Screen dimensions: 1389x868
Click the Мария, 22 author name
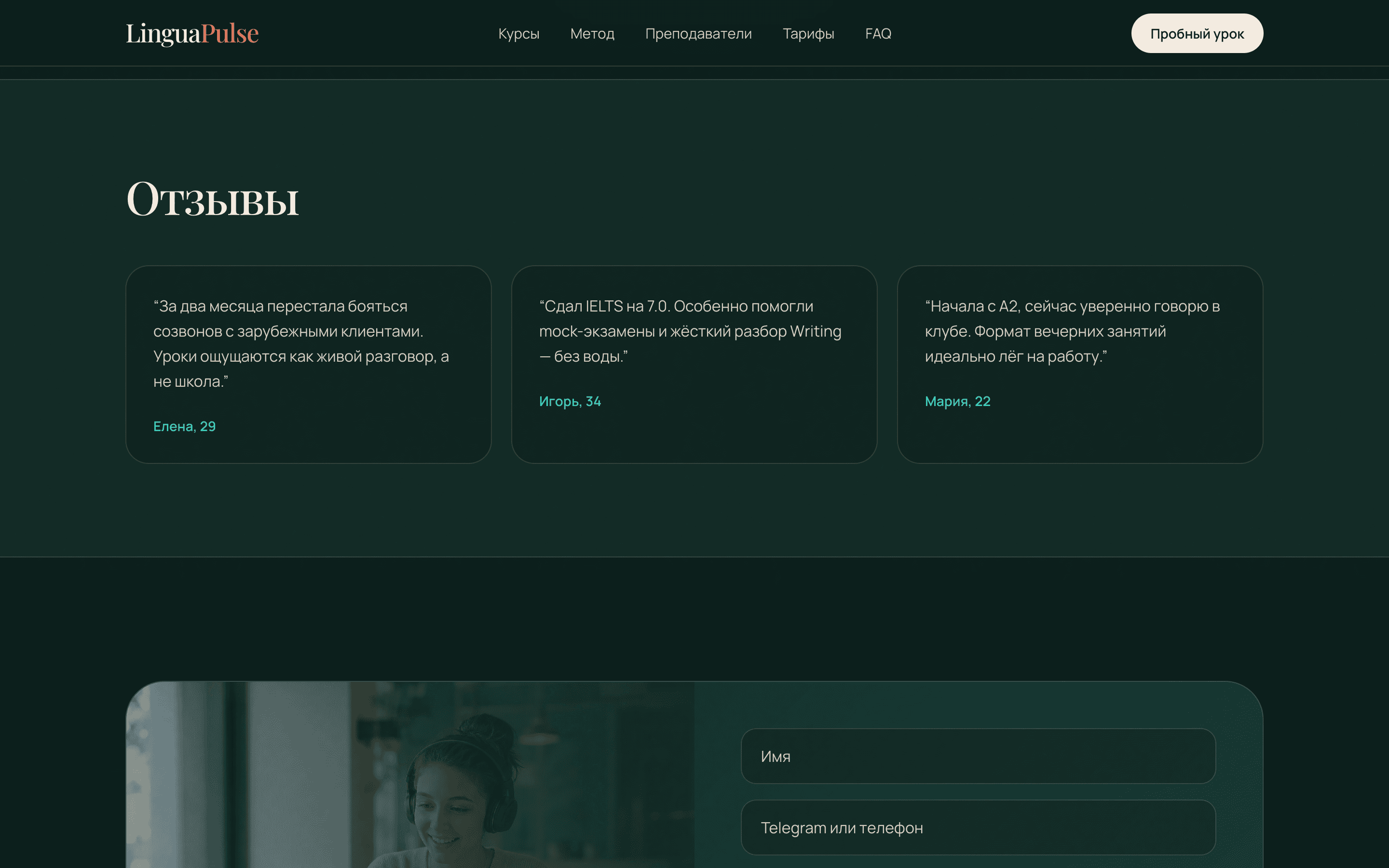pos(957,401)
